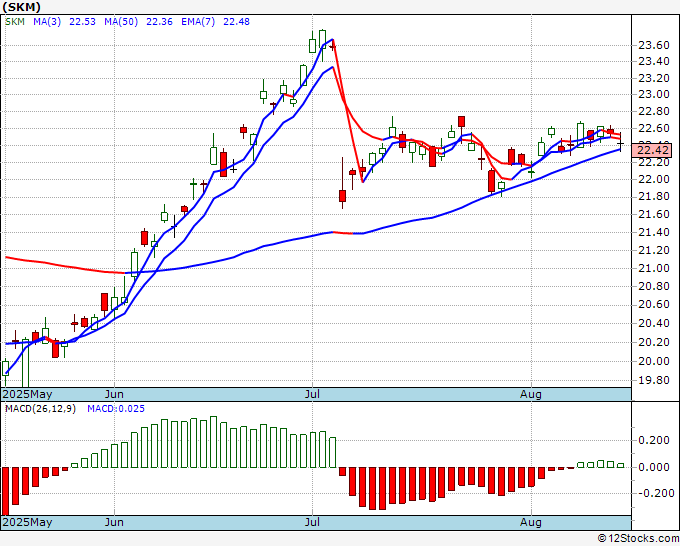Click the 0.000 MACD axis label

[654, 467]
